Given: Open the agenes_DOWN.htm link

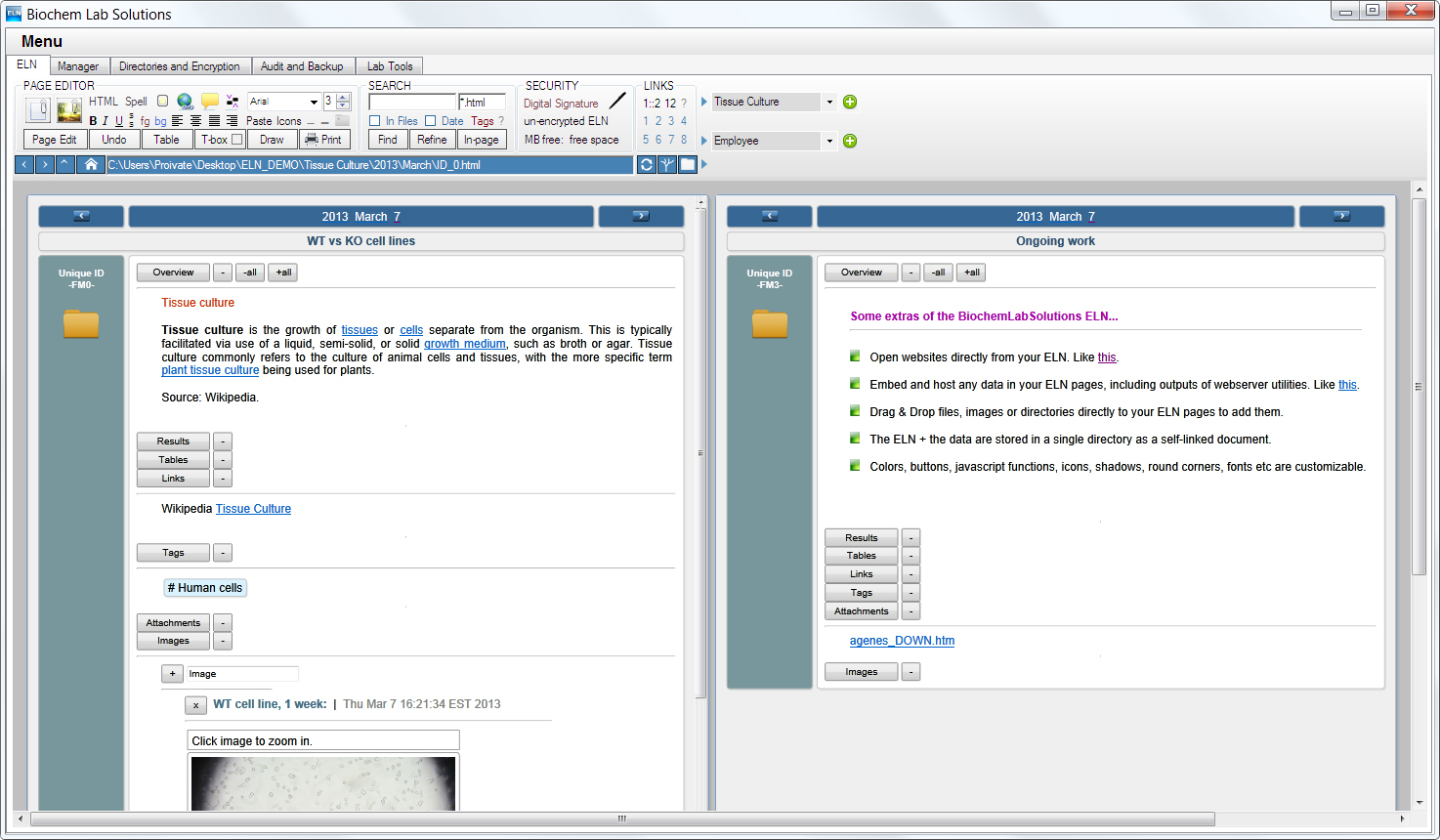Looking at the screenshot, I should click(902, 641).
